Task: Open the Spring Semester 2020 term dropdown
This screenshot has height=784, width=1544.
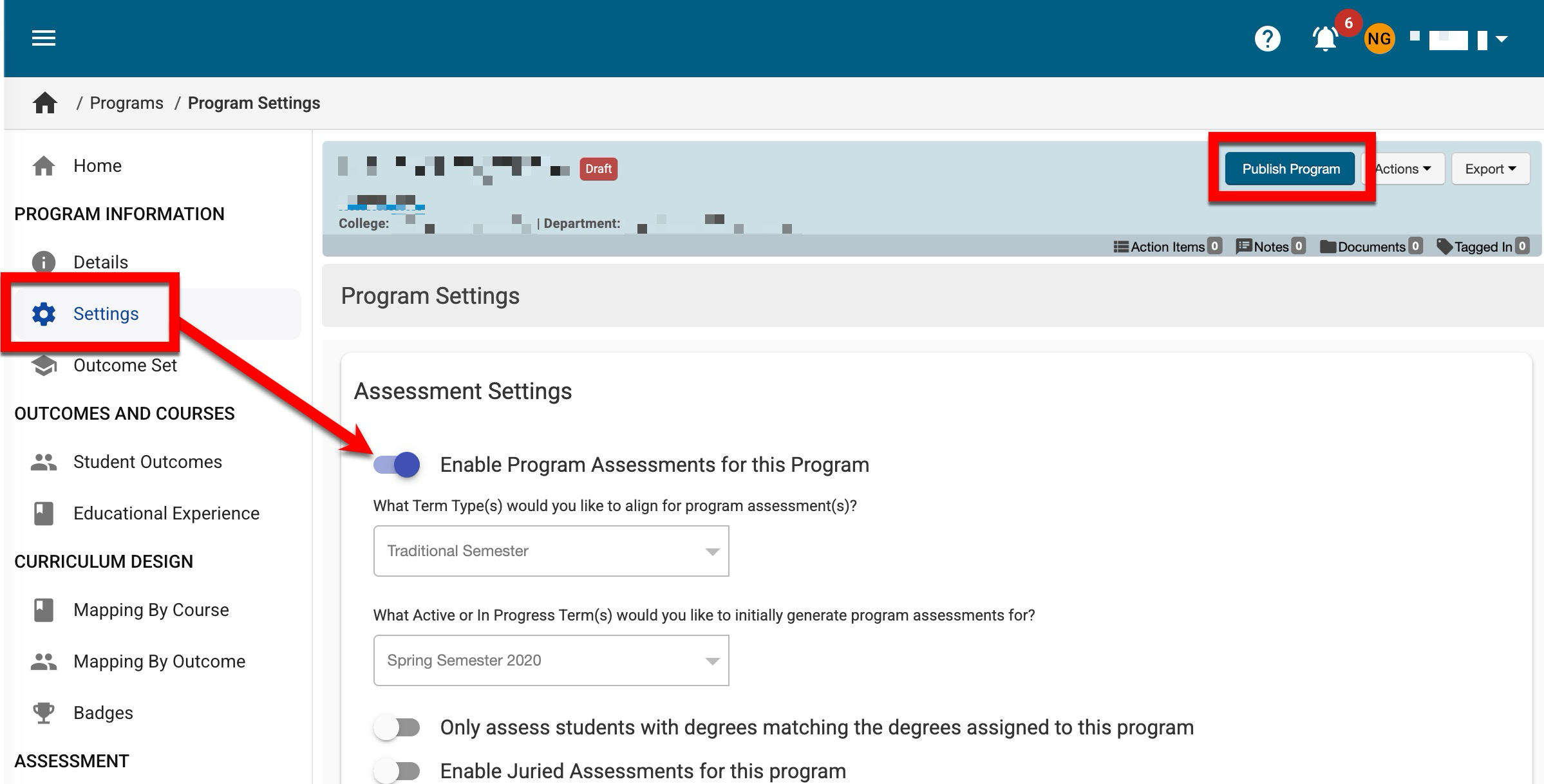Action: (551, 660)
